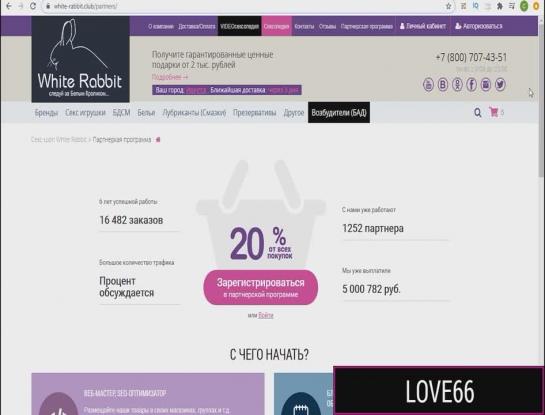
Task: Click the Войти link below the registration button
Action: (266, 315)
